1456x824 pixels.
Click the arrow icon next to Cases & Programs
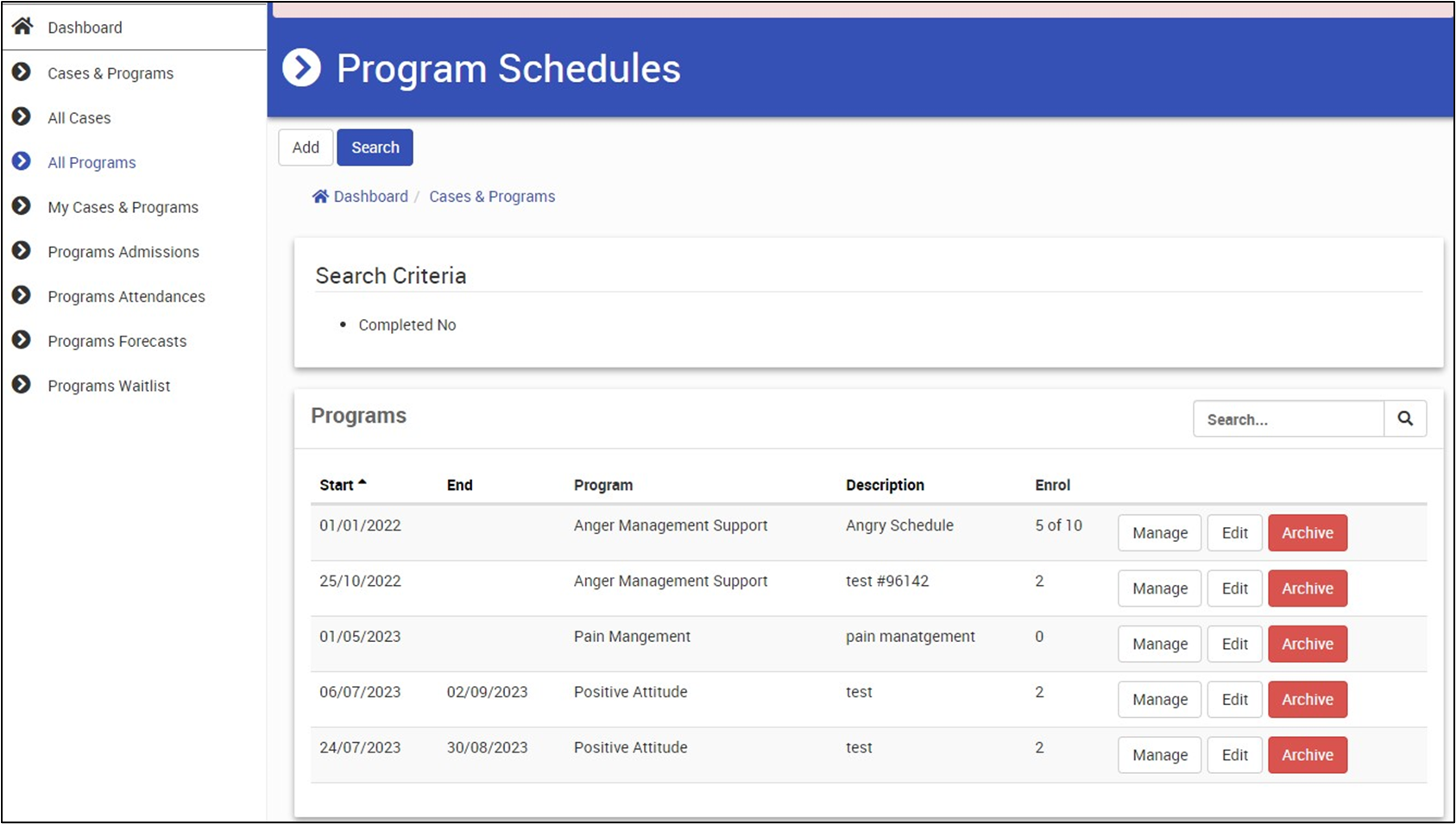click(22, 72)
